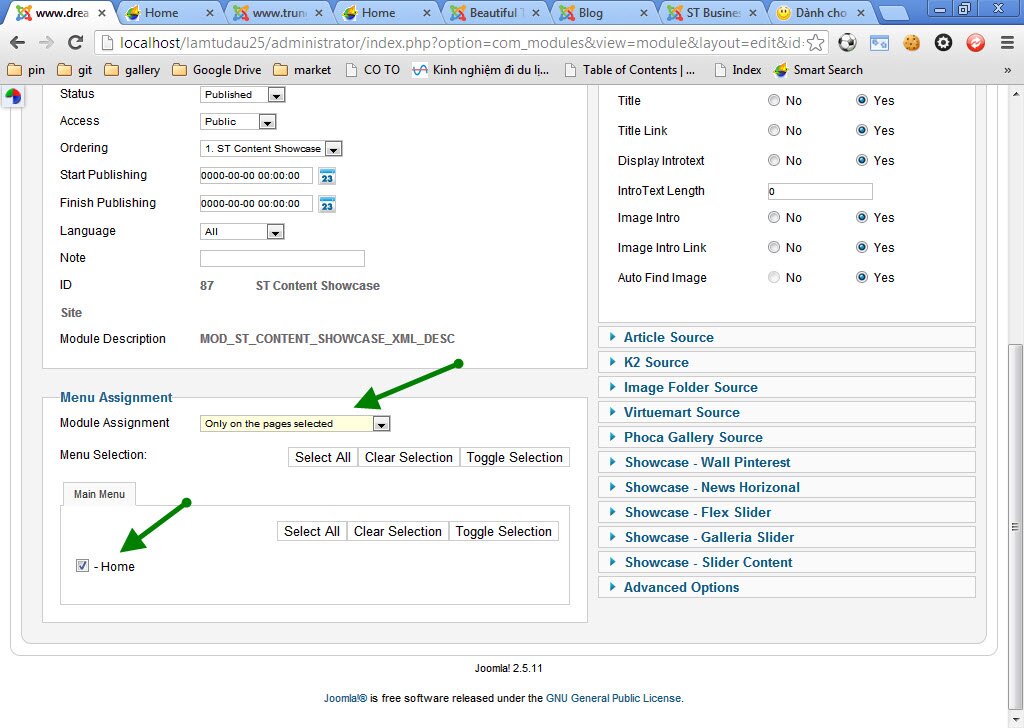Click inside the Note text field

click(282, 258)
